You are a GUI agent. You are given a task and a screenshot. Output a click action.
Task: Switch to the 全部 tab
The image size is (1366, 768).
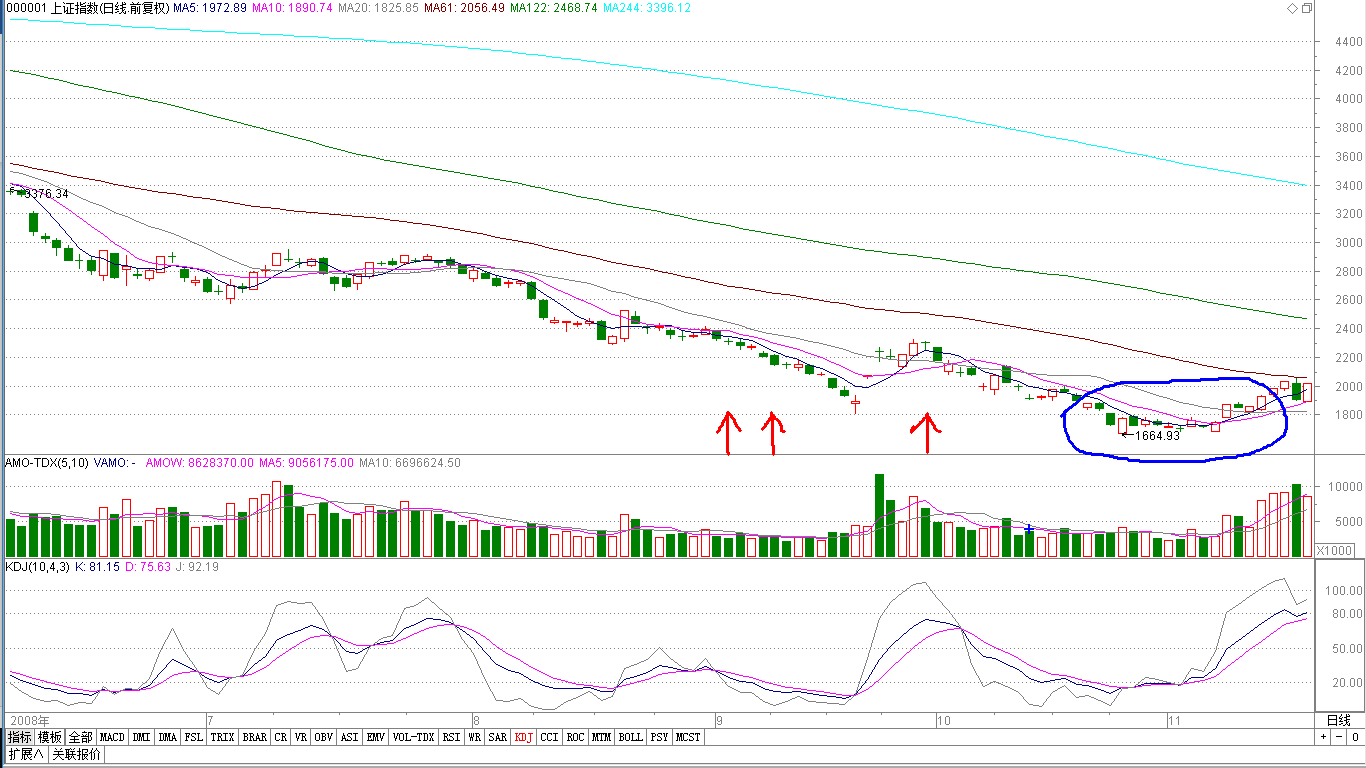81,737
